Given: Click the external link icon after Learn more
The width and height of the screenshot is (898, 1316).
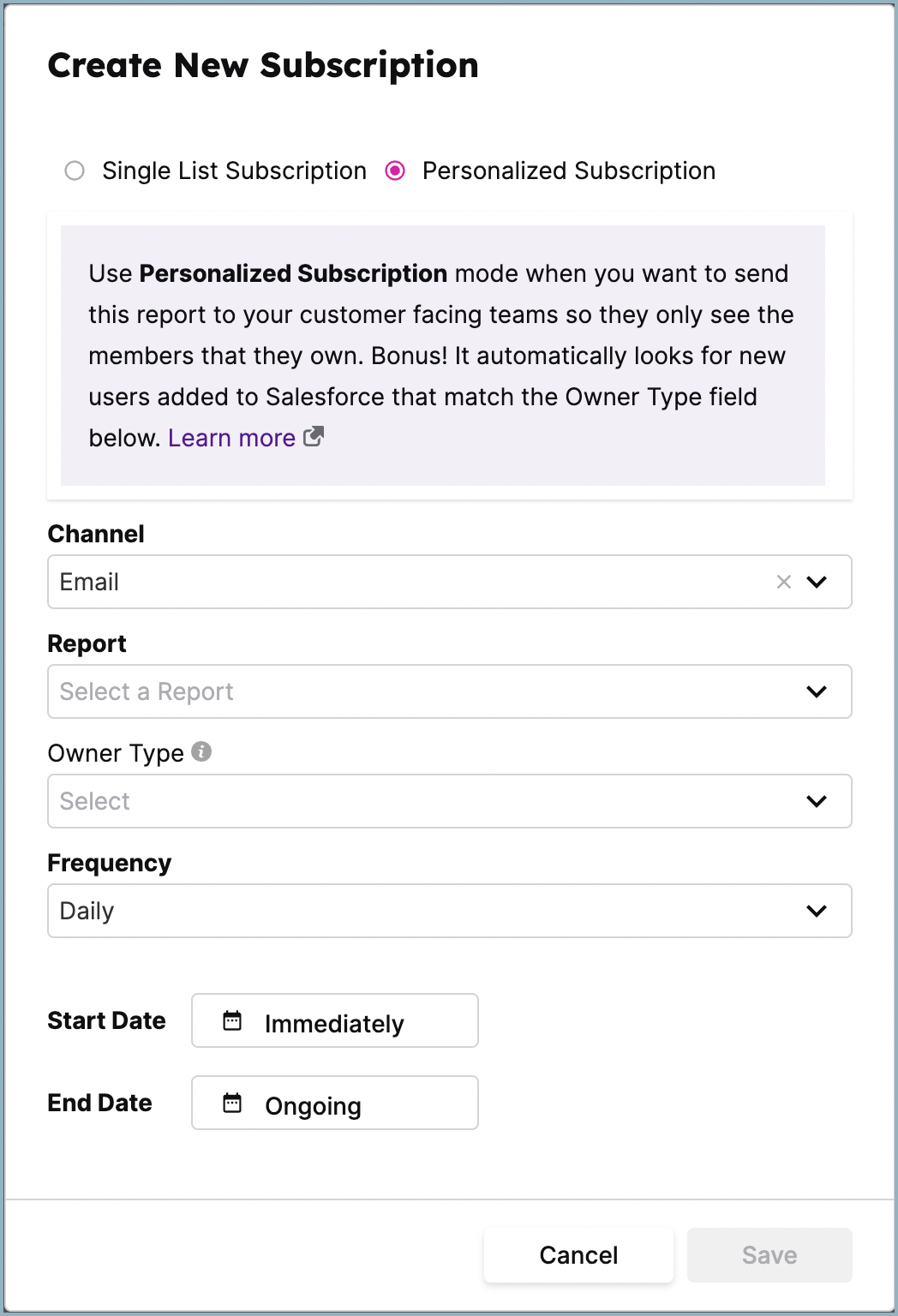Looking at the screenshot, I should click(x=314, y=436).
